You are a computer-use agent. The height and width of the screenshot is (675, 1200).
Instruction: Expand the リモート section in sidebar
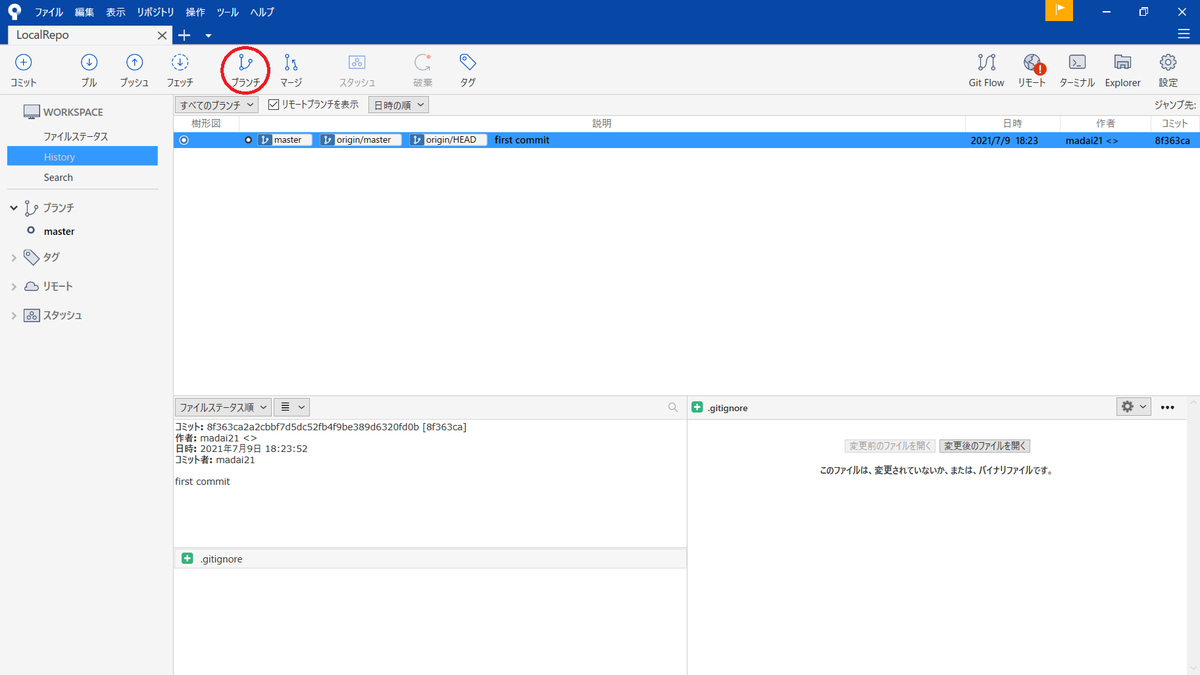(x=14, y=286)
